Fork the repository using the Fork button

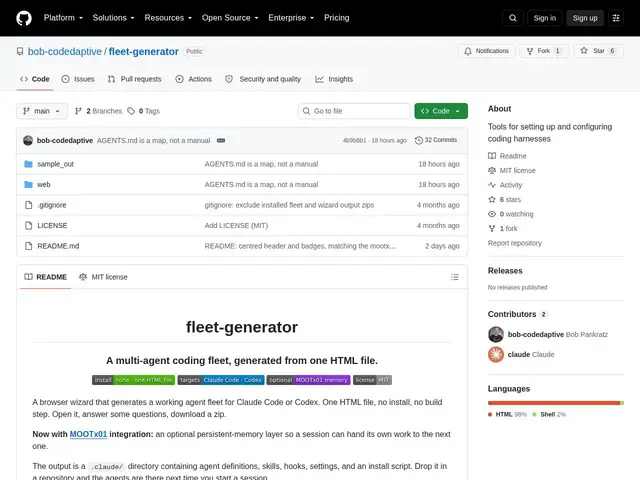point(544,51)
